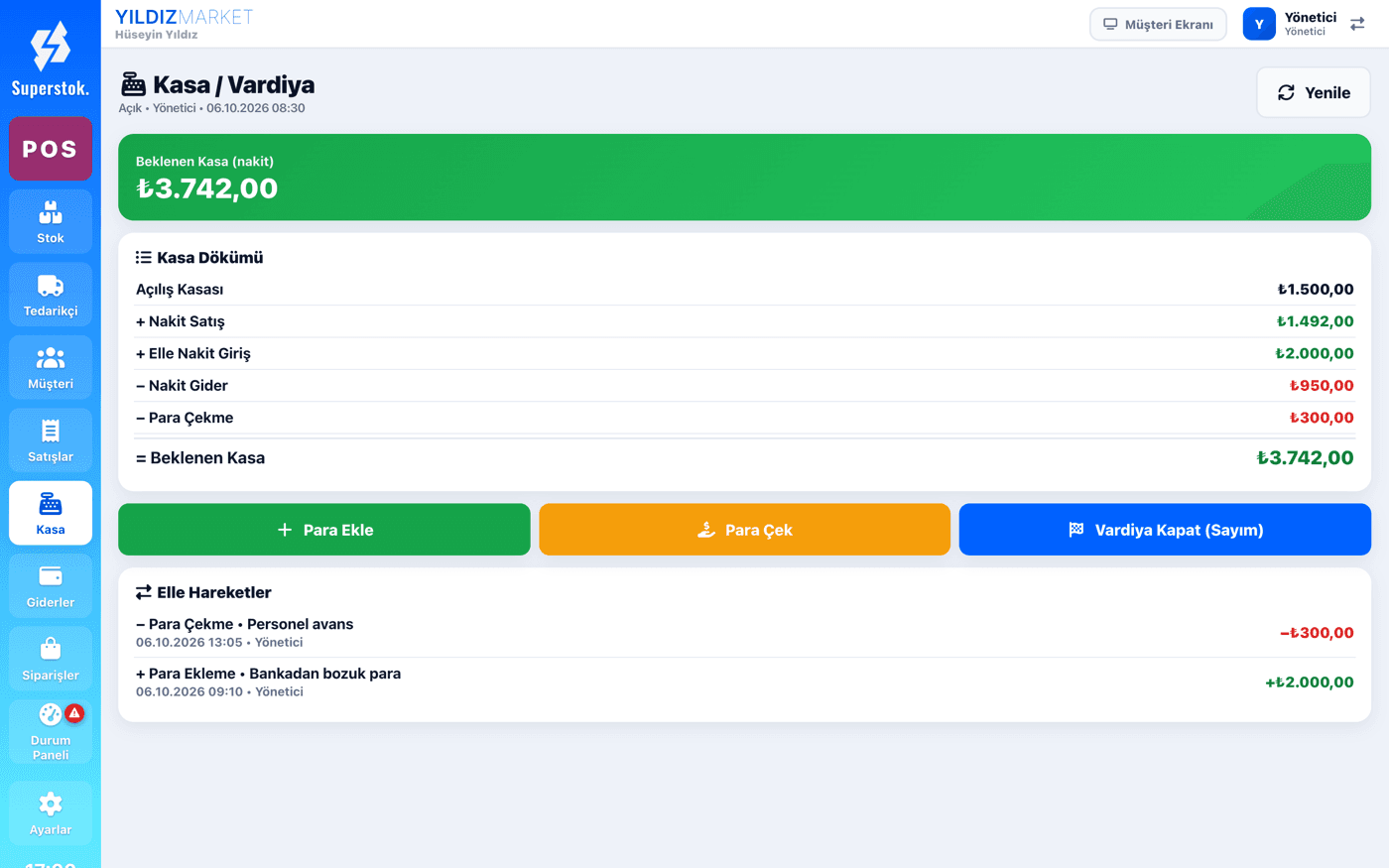The width and height of the screenshot is (1389, 868).
Task: Open Siparişler bag section
Action: pyautogui.click(x=51, y=659)
